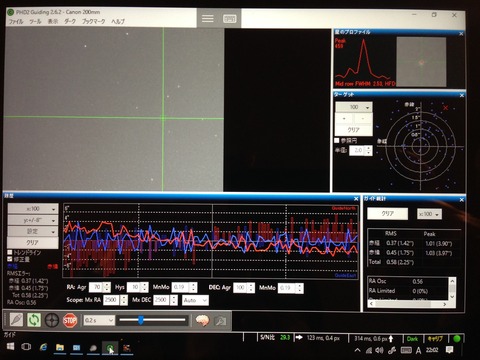Open the volume control in system tray

pyautogui.click(x=380, y=350)
